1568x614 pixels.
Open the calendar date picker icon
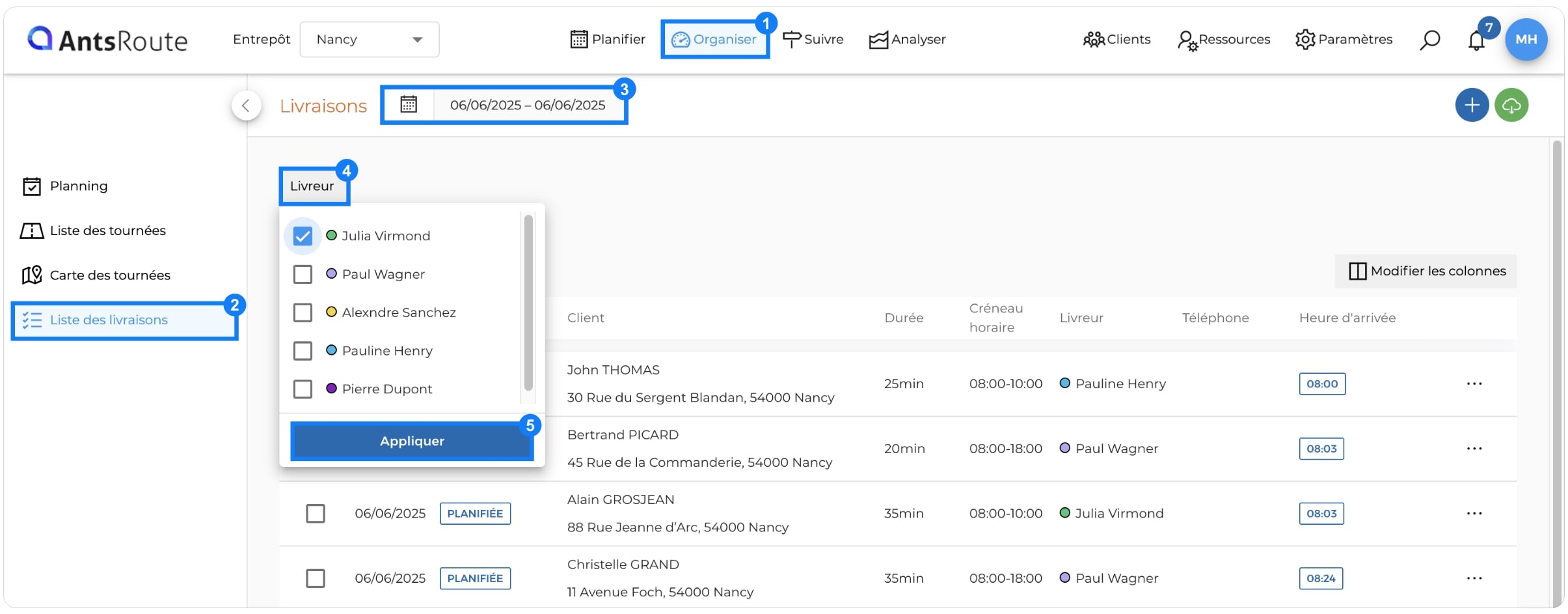click(x=408, y=104)
